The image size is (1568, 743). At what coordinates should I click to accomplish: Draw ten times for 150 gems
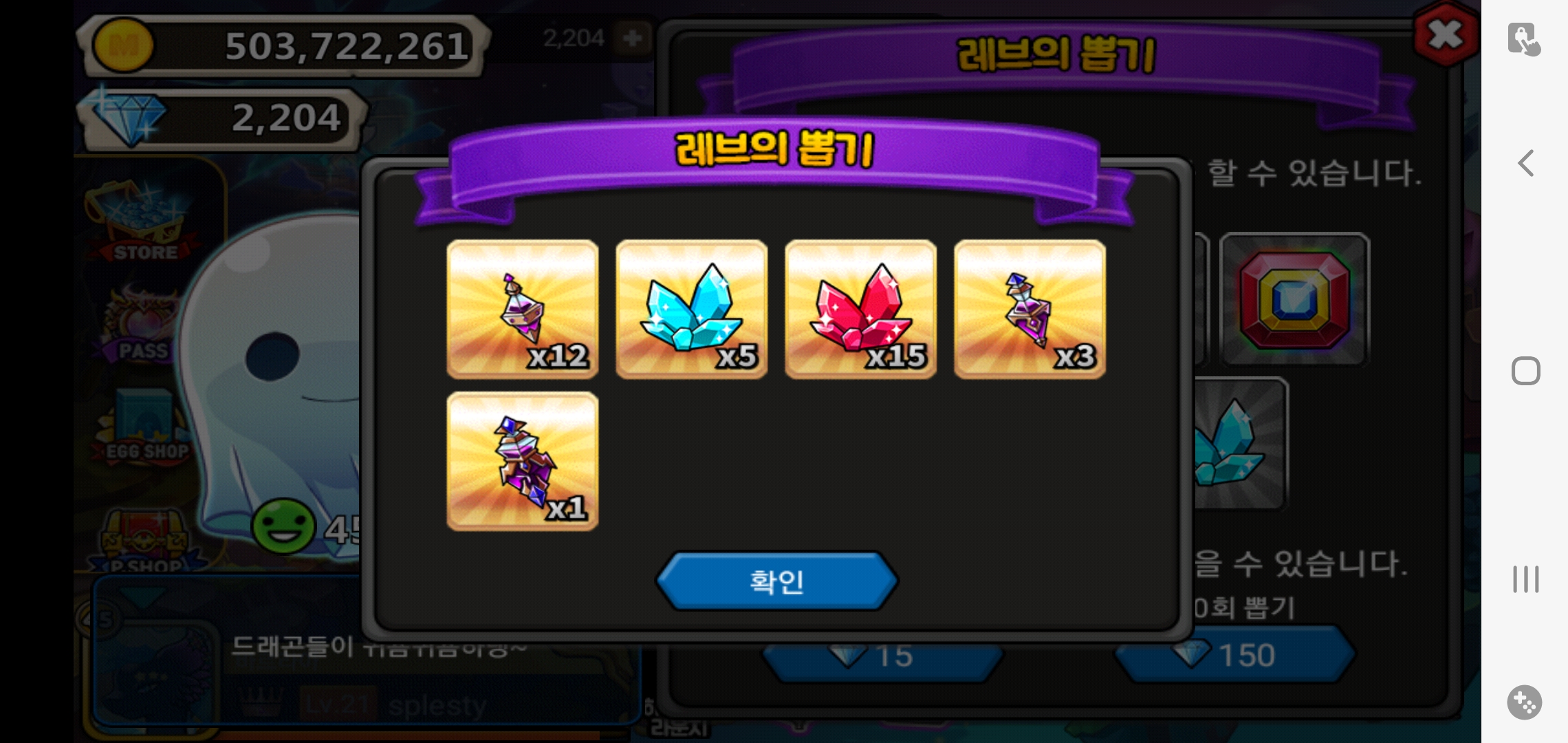1235,655
